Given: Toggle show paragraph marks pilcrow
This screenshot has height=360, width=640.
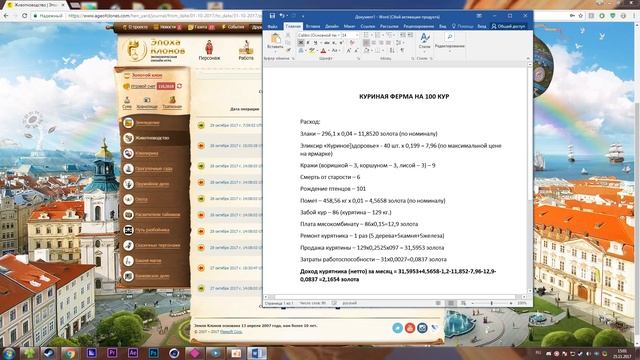Looking at the screenshot, I should coord(402,50).
